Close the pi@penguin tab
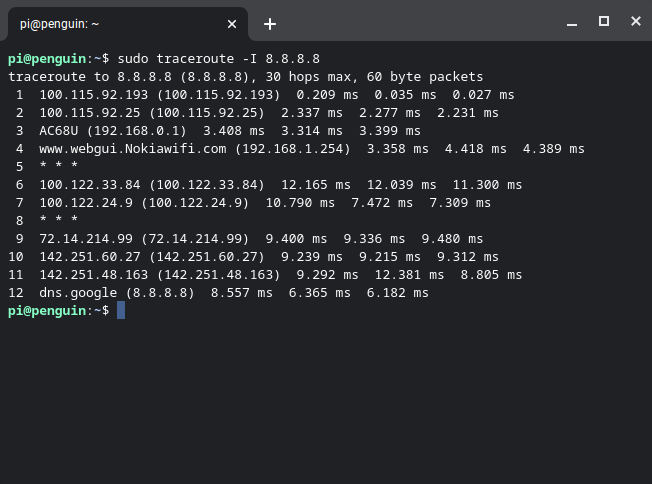Image resolution: width=652 pixels, height=484 pixels. pos(232,24)
